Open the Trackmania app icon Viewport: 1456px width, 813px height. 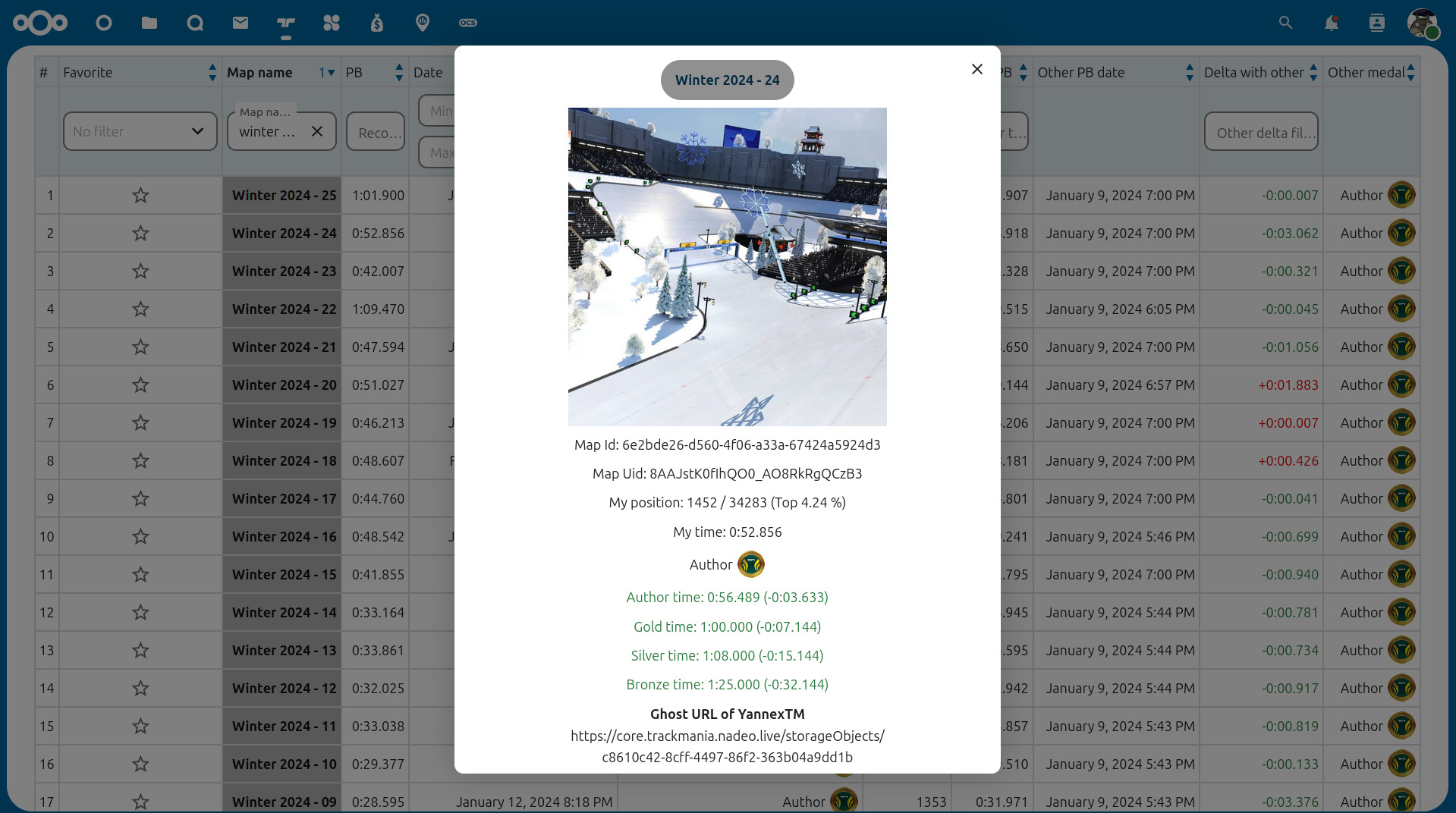(x=286, y=23)
